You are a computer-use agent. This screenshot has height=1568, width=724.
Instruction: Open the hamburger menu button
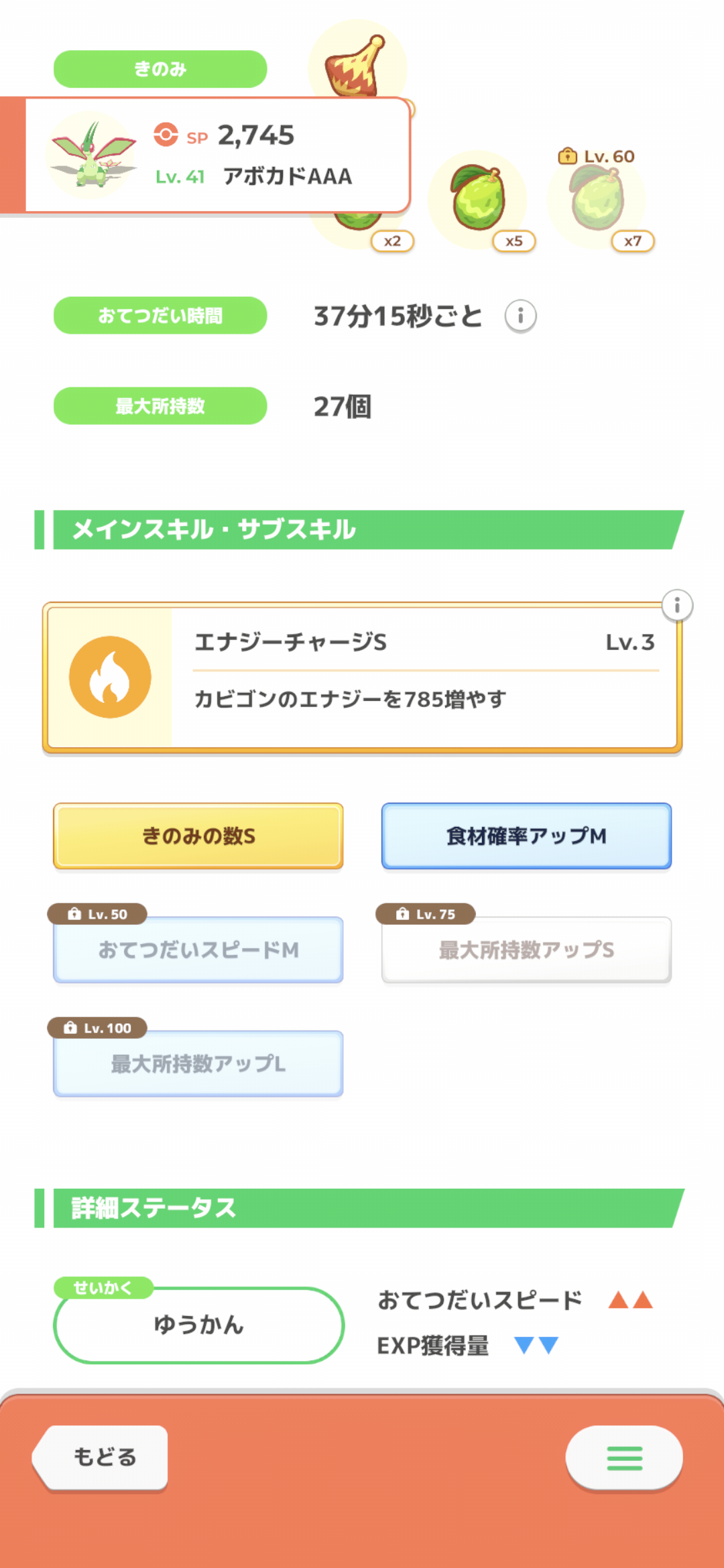624,1457
